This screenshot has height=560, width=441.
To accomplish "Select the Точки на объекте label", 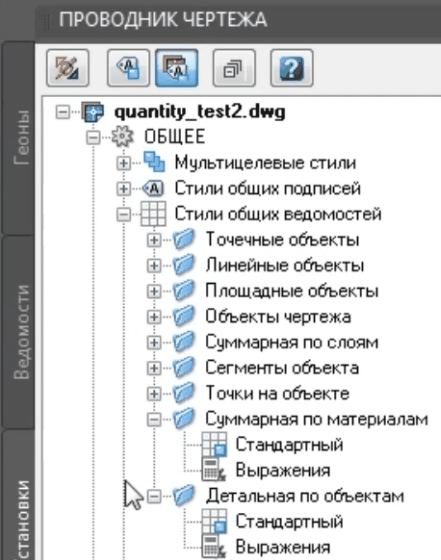I will click(277, 394).
